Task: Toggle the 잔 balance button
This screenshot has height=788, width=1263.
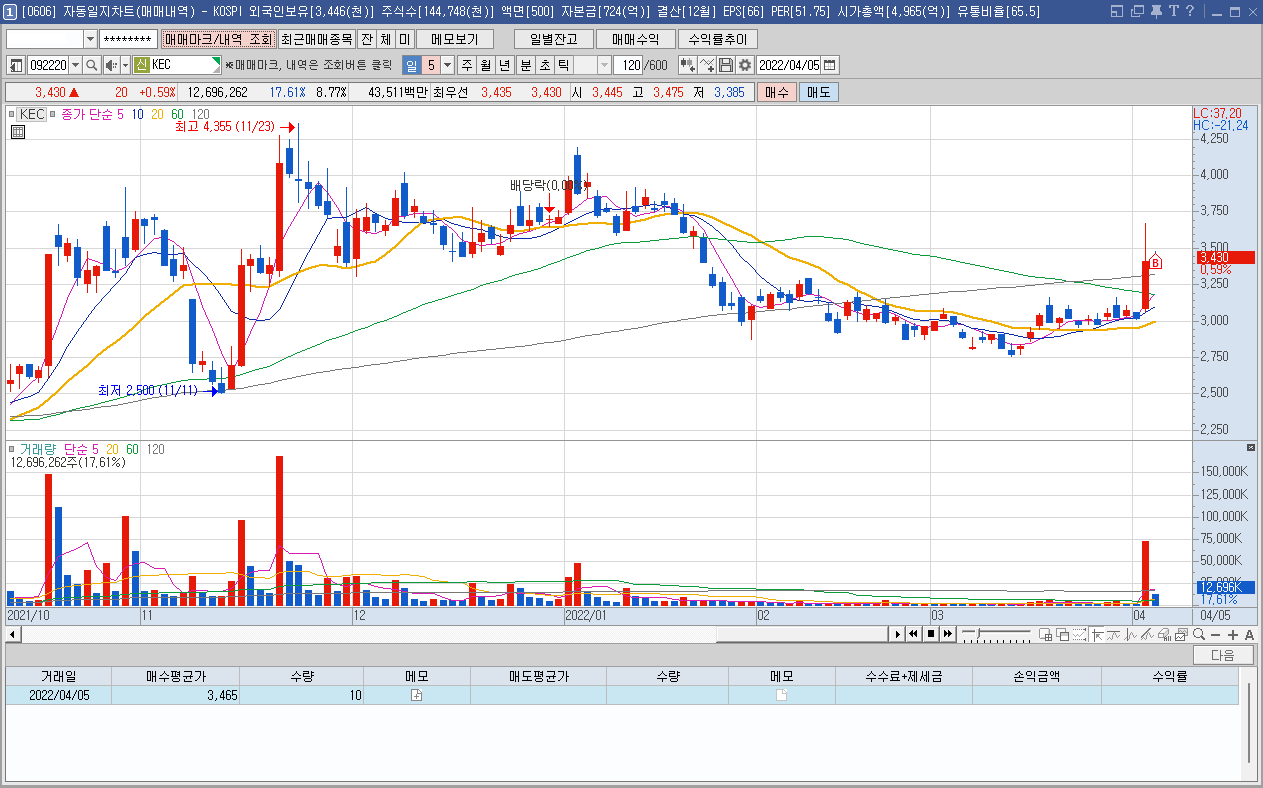Action: [367, 39]
